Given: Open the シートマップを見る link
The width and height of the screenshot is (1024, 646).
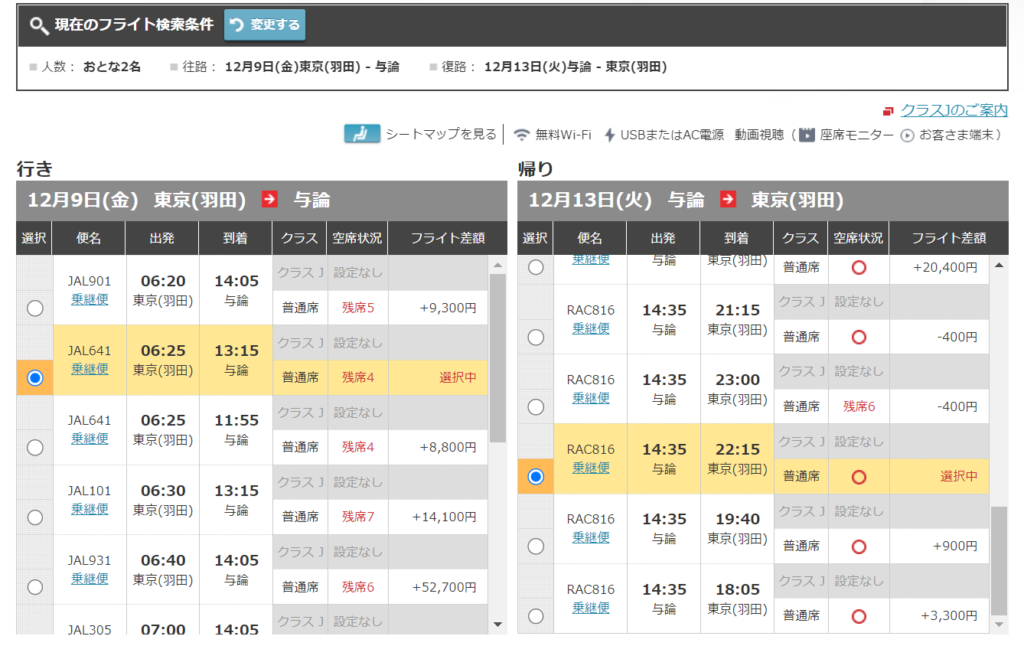Looking at the screenshot, I should pos(441,134).
